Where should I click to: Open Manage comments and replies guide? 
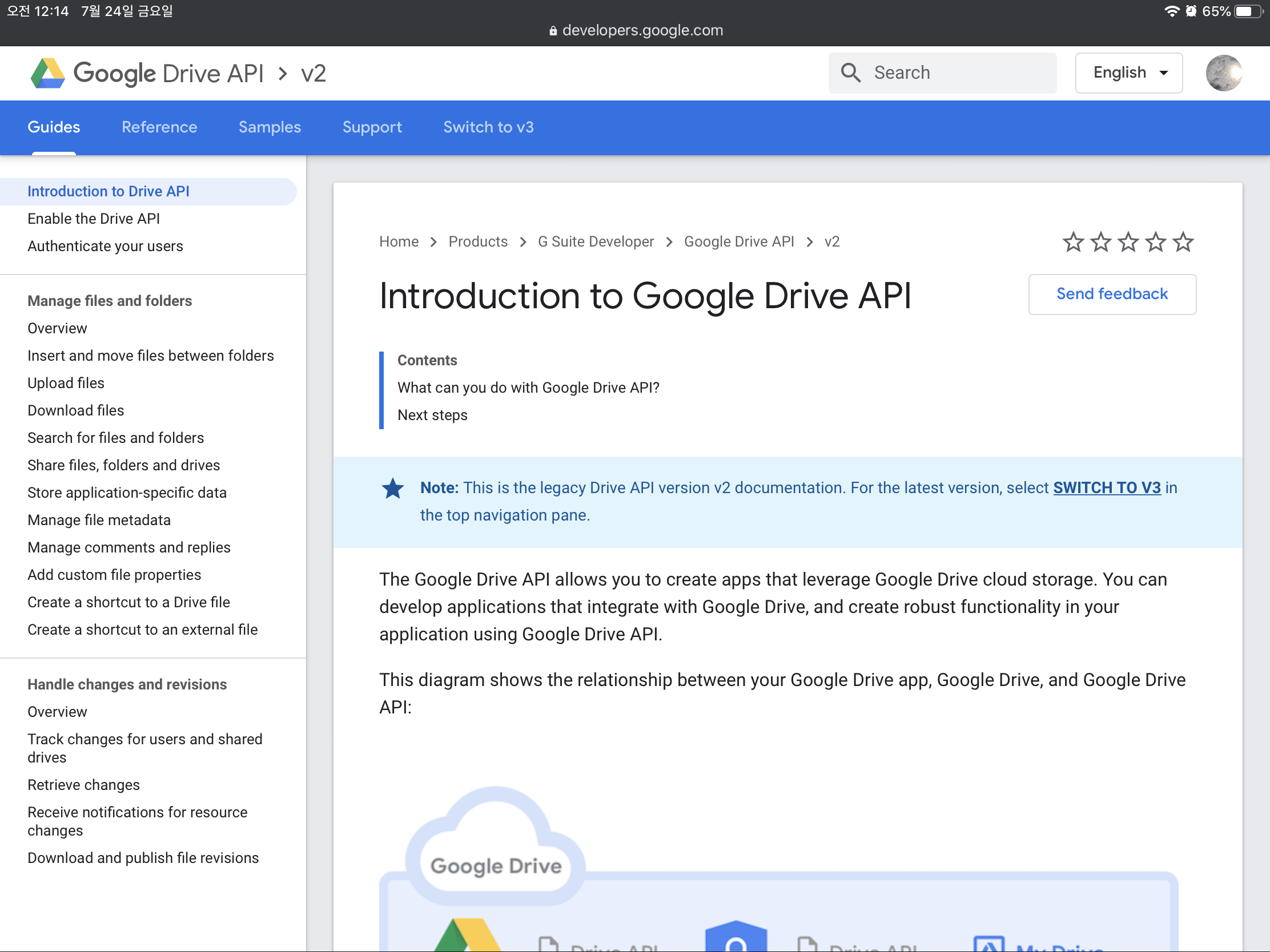[128, 547]
